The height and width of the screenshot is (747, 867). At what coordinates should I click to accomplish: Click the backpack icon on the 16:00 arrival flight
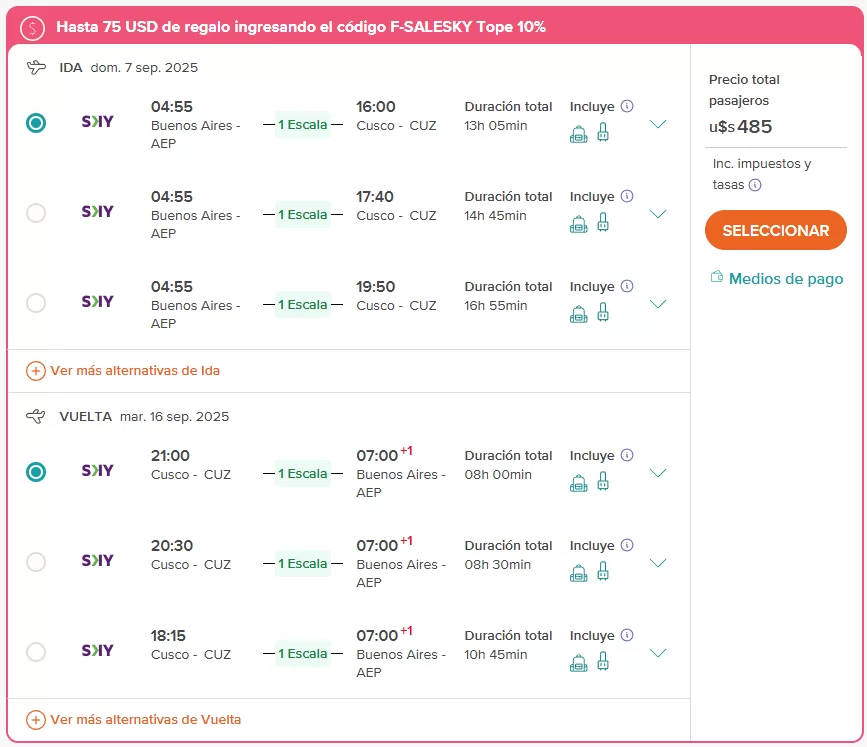point(578,133)
